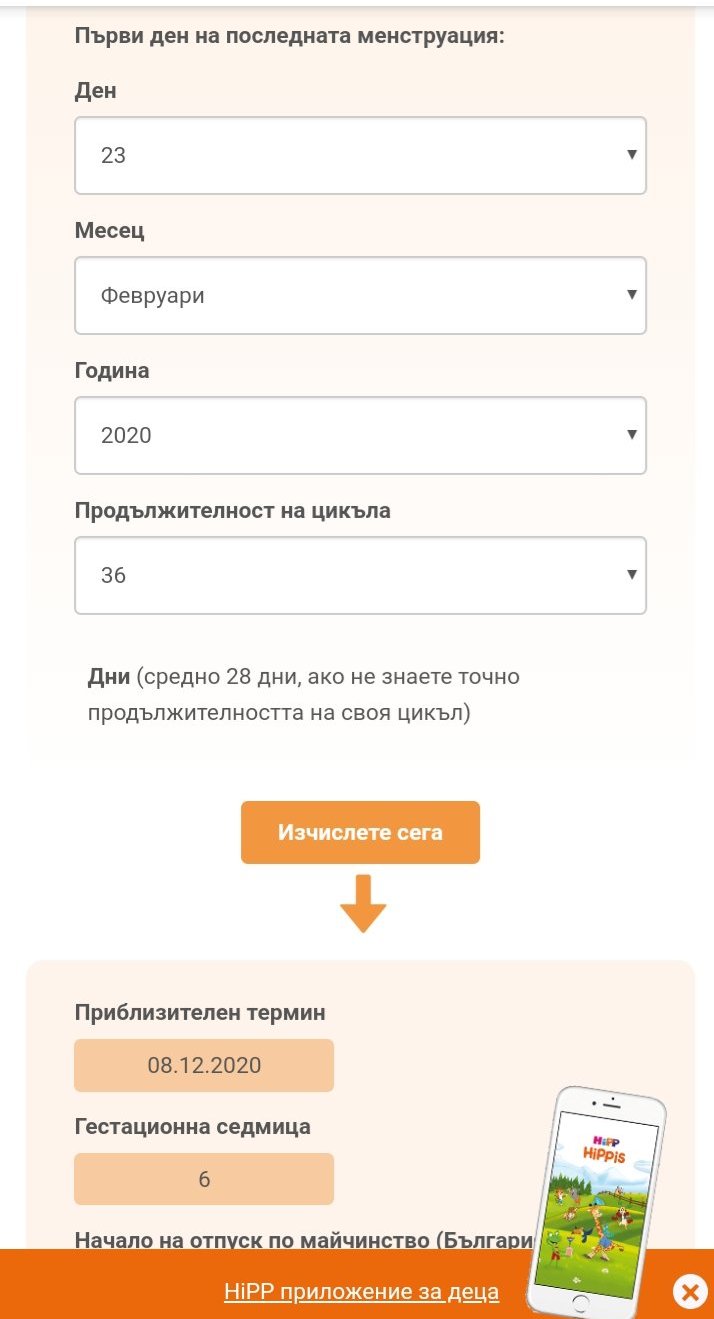Open the Ден dropdown showing 23

[x=360, y=155]
